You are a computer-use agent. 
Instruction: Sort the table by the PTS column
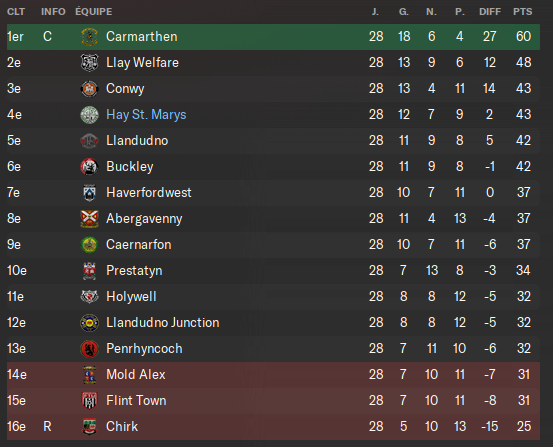522,12
